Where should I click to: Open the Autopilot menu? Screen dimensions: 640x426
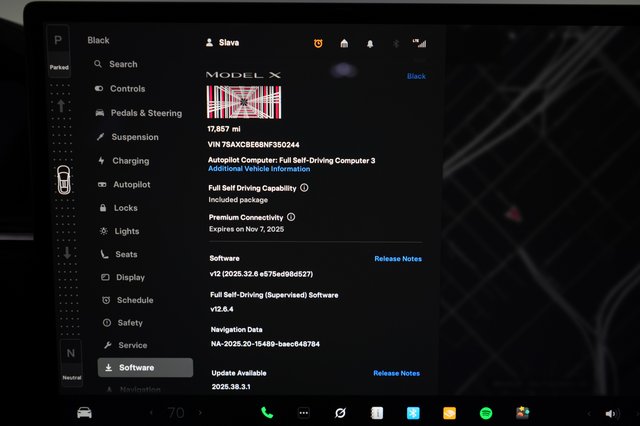[124, 184]
